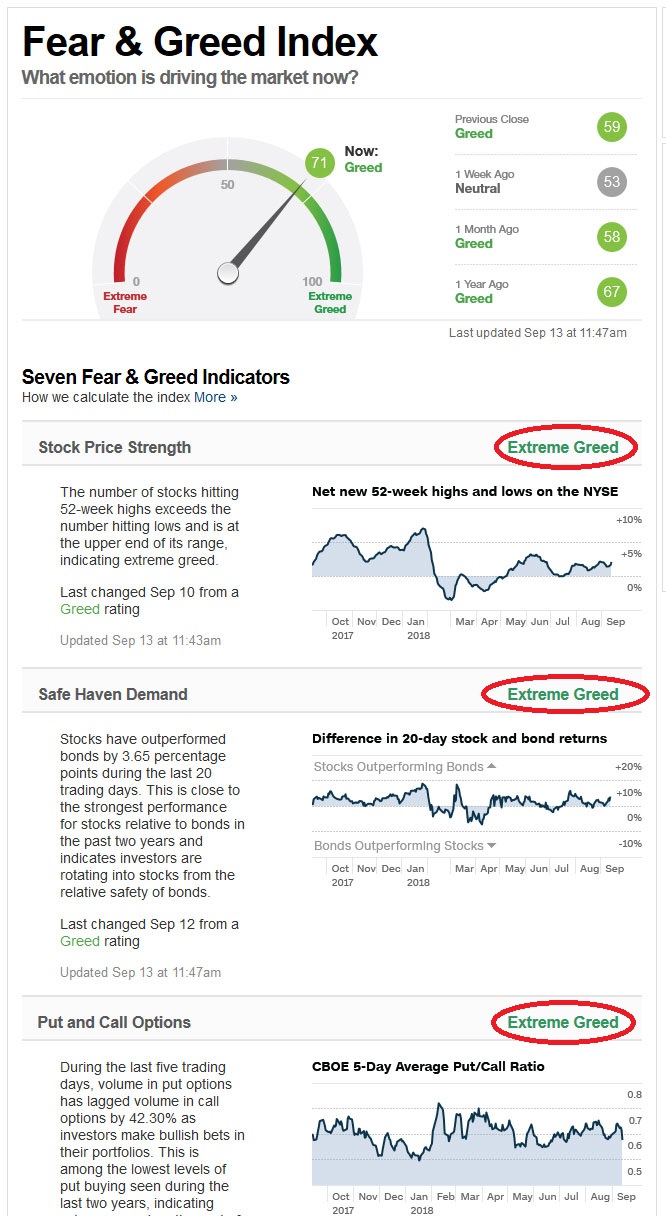Click the green 71 score badge on the gauge

(320, 162)
